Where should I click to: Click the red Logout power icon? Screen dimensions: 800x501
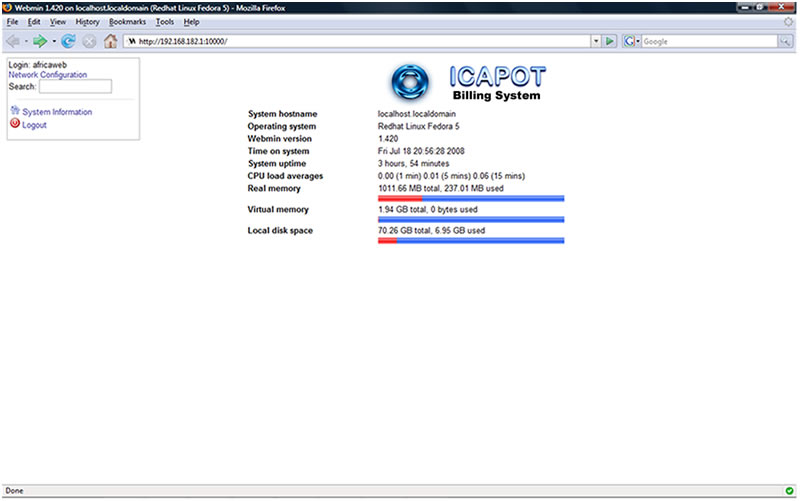[x=15, y=123]
